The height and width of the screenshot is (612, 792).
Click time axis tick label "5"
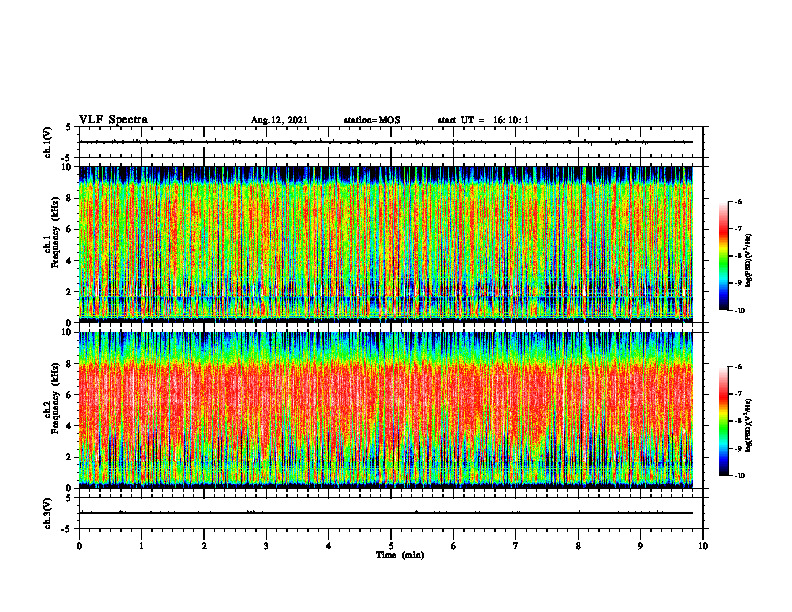391,546
